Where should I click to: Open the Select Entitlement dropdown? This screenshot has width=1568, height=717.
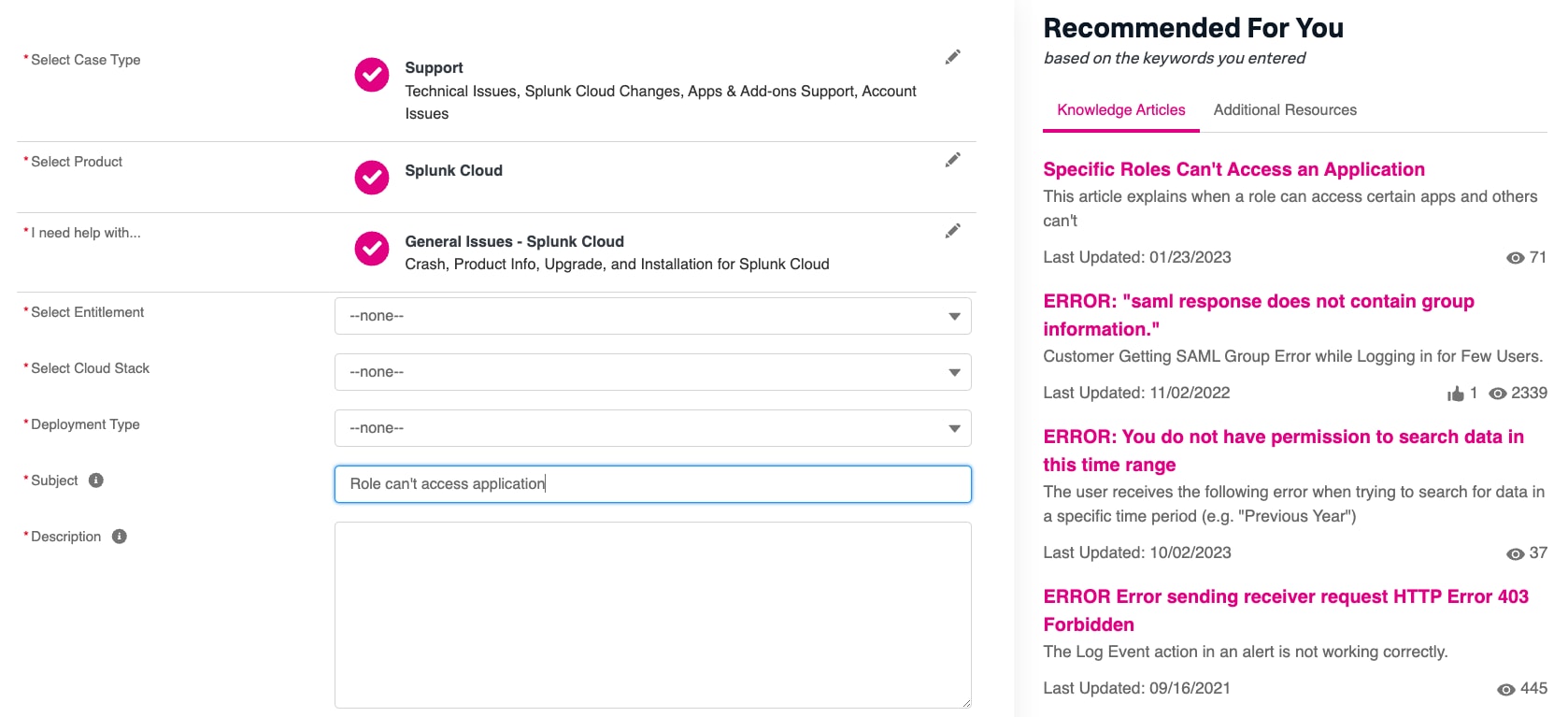pyautogui.click(x=653, y=316)
